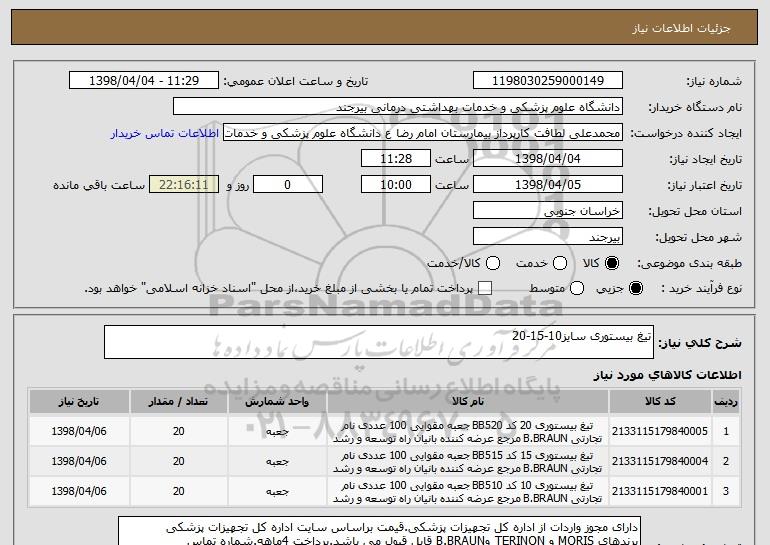
Task: Click the need number field 1198030259000149
Action: 548,81
